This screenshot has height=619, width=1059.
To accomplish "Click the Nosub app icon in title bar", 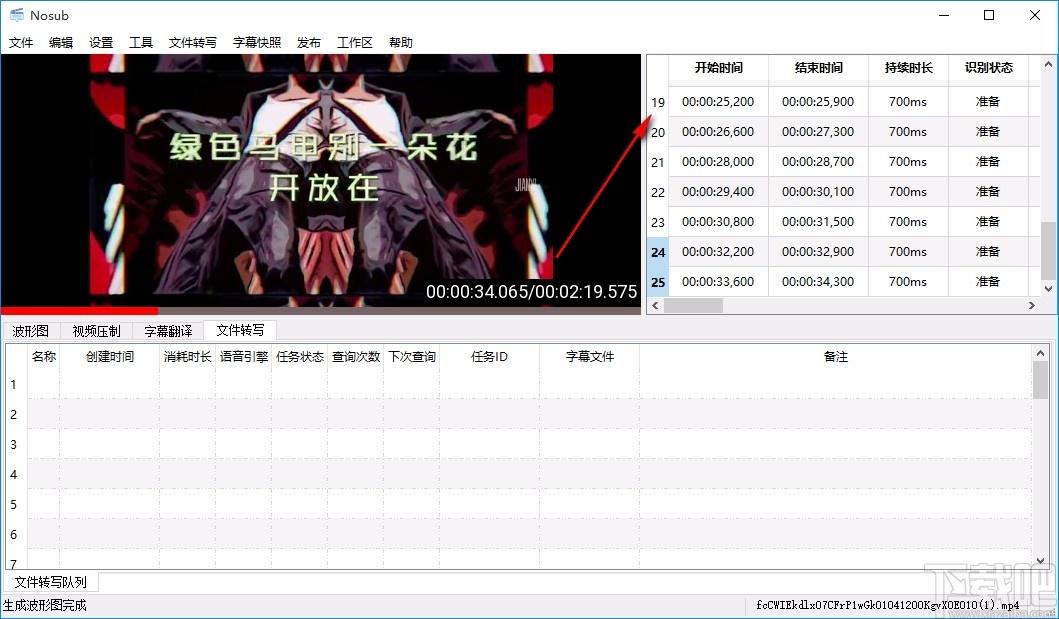I will (16, 15).
